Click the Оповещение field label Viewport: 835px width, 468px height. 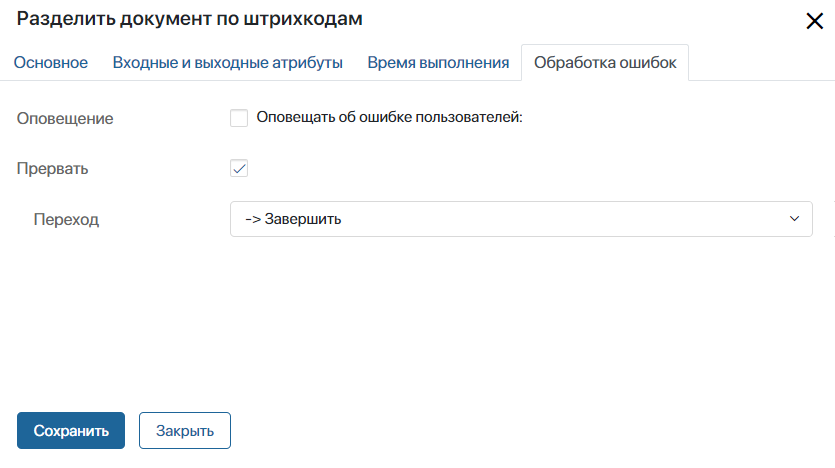click(65, 118)
